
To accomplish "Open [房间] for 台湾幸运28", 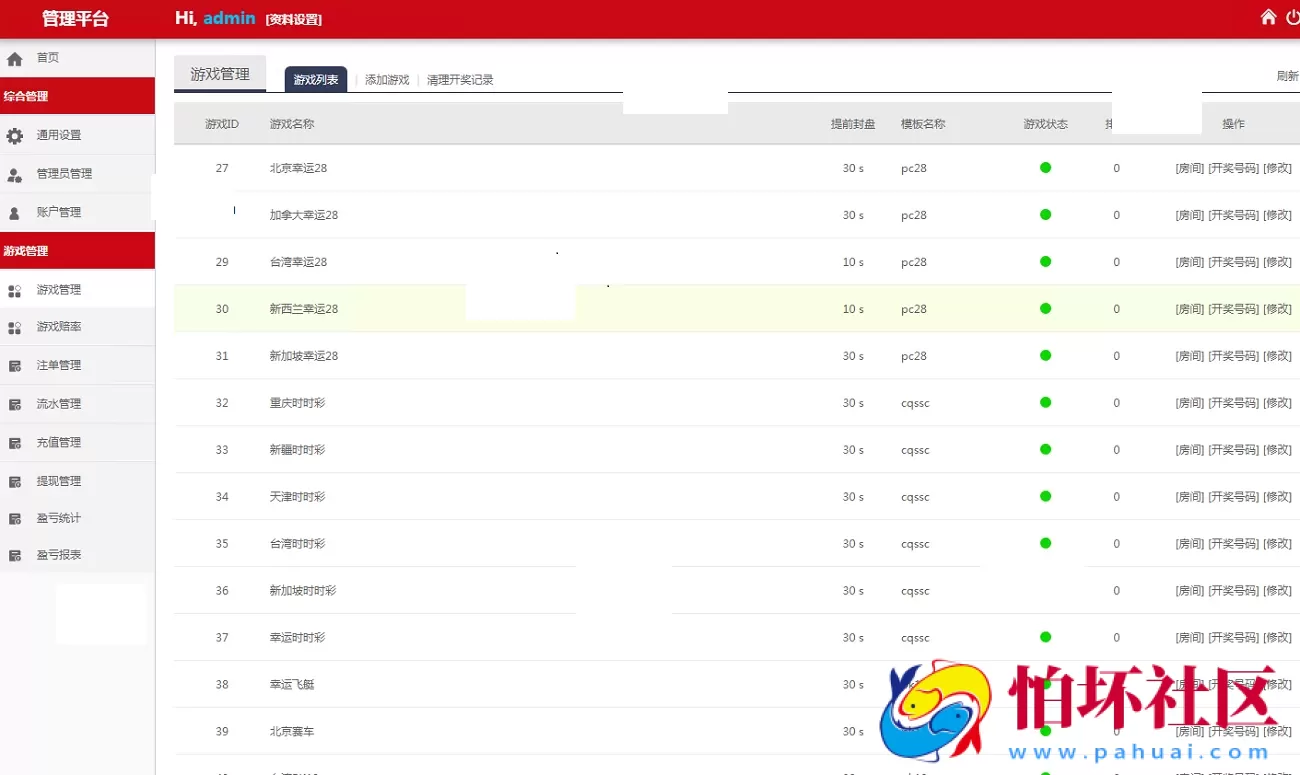I will (1189, 262).
